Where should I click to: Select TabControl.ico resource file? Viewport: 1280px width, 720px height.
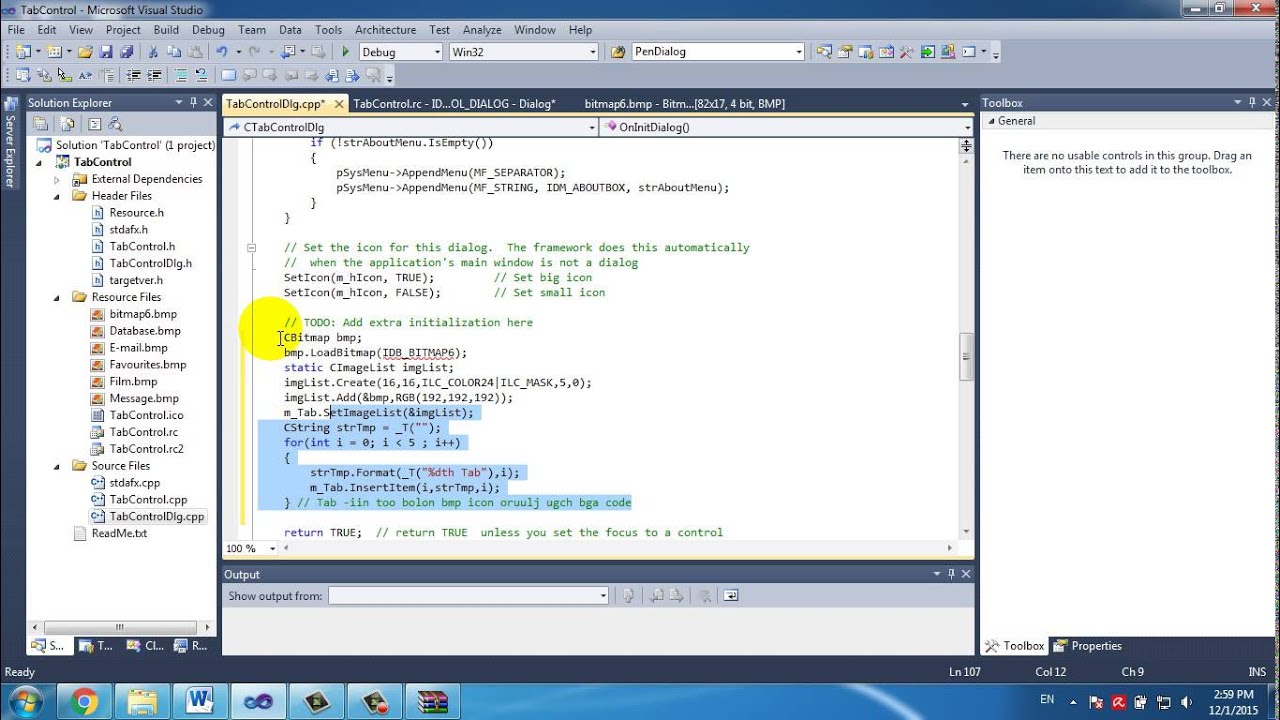point(146,416)
